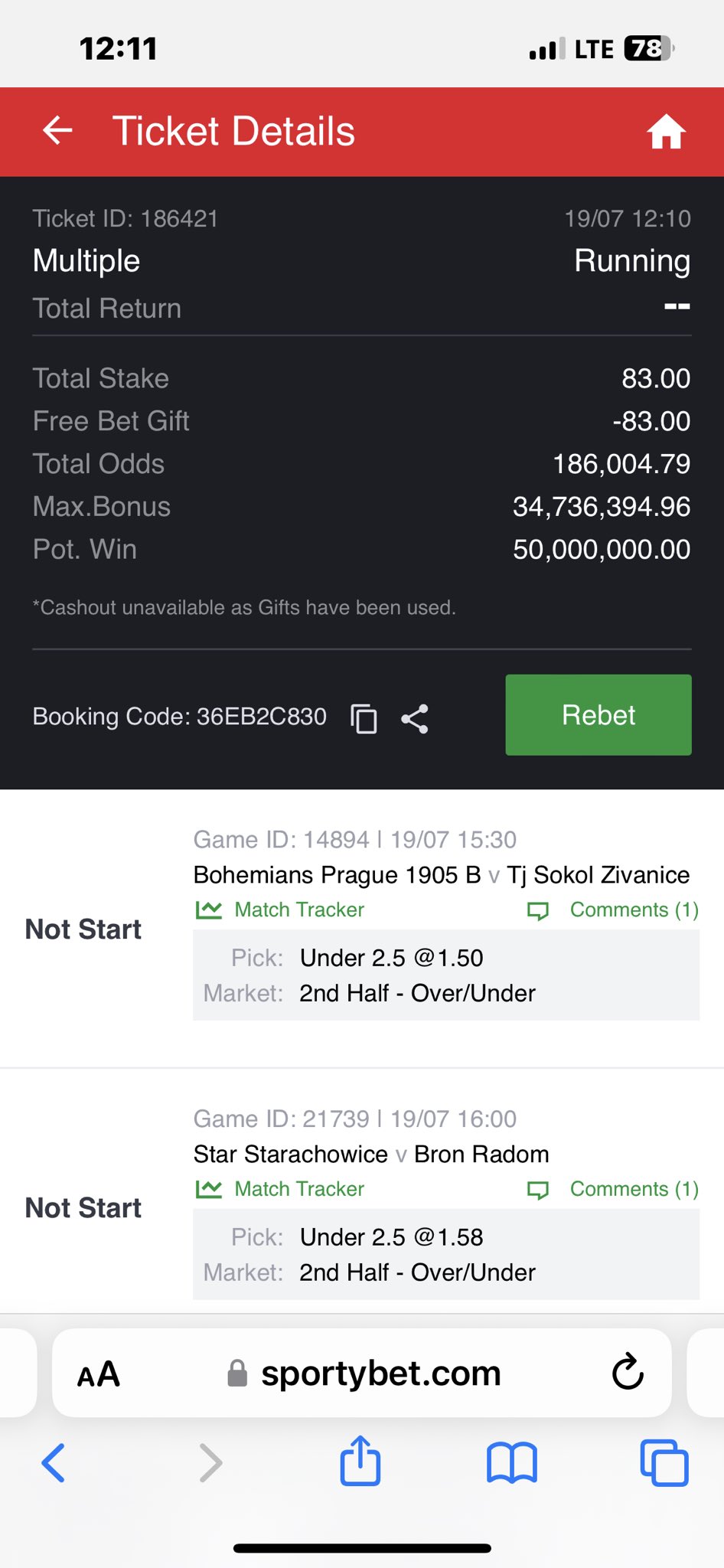Reload the sportybet.com page

tap(628, 1372)
